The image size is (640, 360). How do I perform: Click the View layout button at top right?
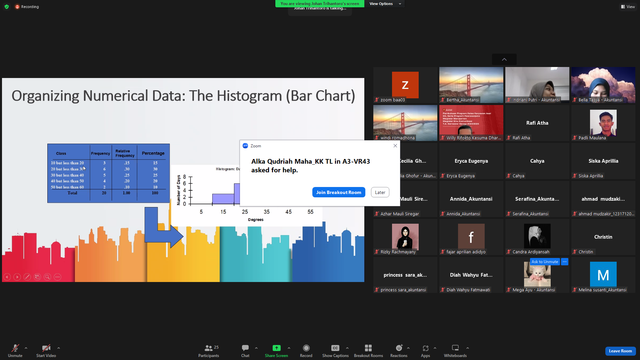point(628,7)
